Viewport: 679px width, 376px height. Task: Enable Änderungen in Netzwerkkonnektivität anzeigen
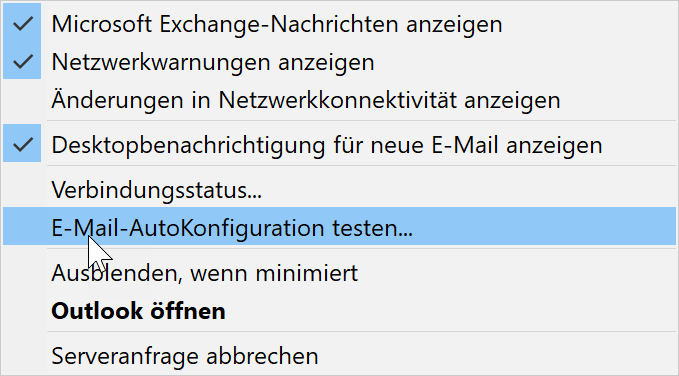point(340,100)
